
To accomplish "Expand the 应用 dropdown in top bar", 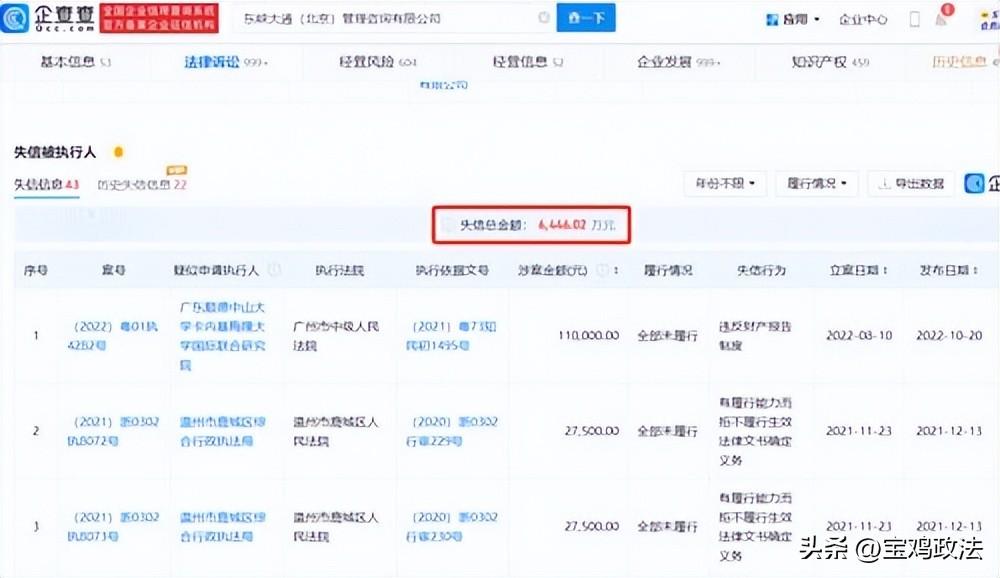I will pos(793,19).
